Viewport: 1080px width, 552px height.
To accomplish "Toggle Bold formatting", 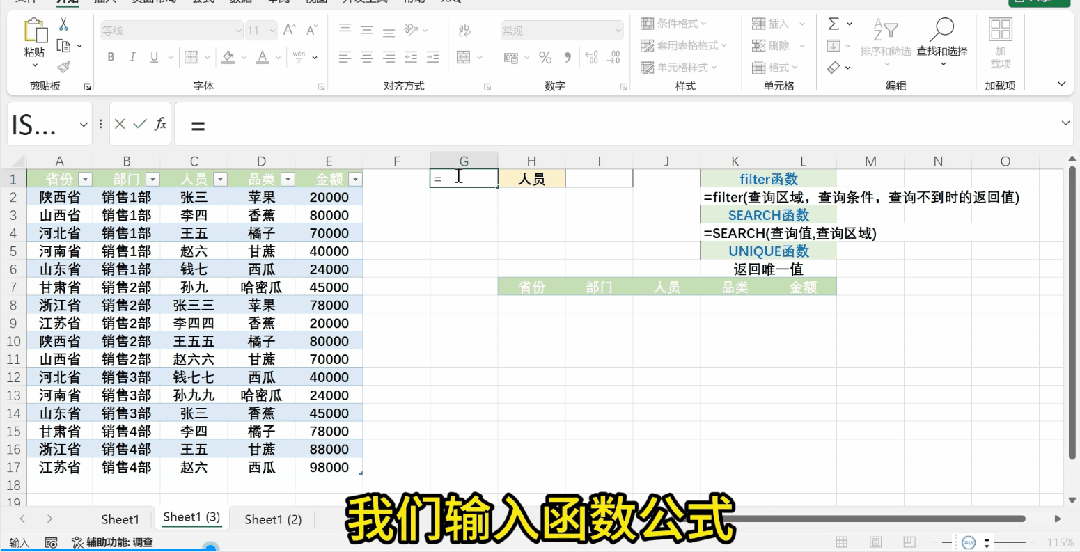I will [x=111, y=57].
